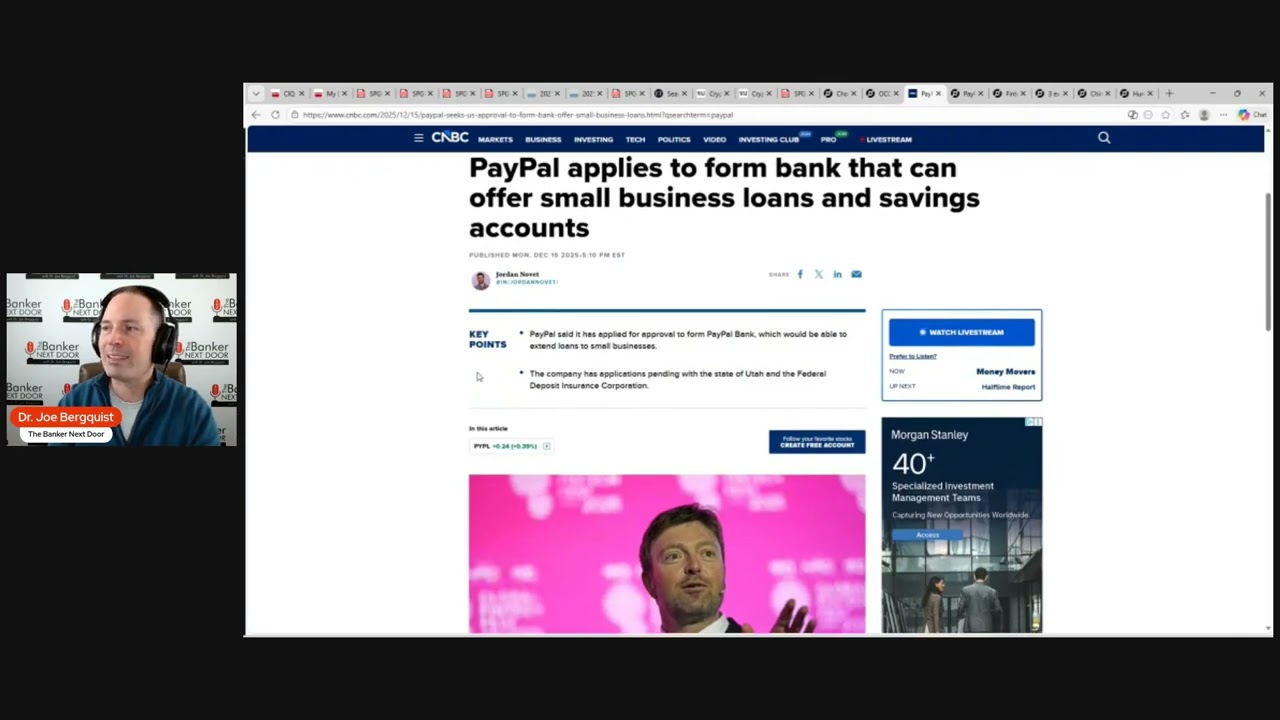Click the article photo of the speaker
This screenshot has height=720, width=1280.
pyautogui.click(x=667, y=554)
